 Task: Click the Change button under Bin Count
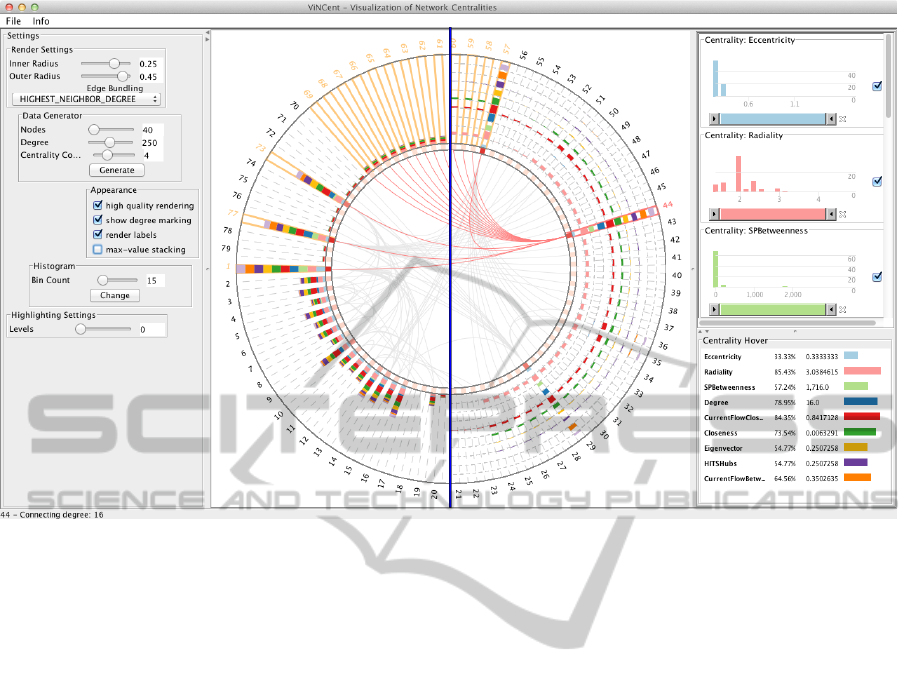click(114, 296)
